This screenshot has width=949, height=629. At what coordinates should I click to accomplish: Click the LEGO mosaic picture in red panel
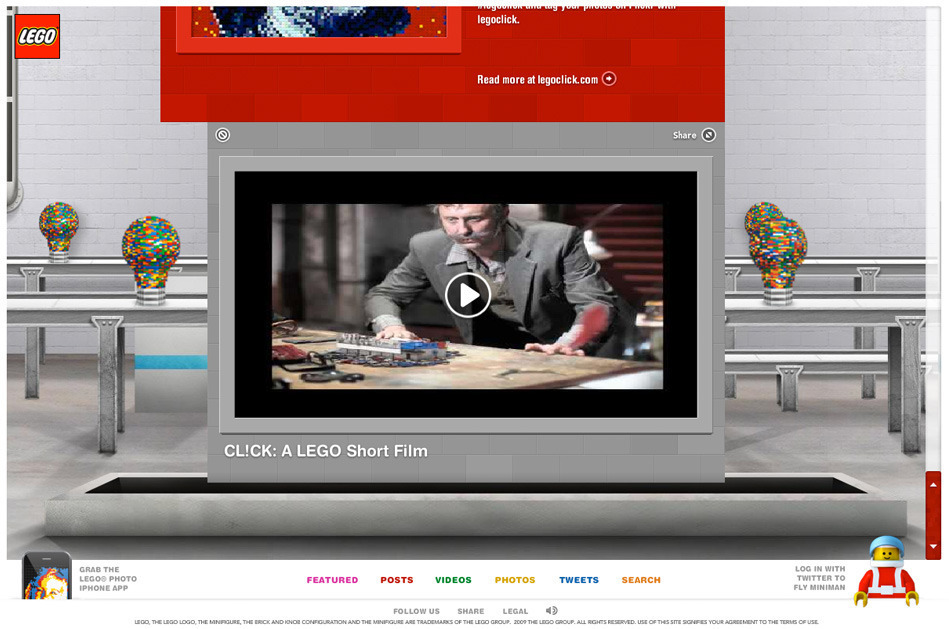tap(319, 22)
